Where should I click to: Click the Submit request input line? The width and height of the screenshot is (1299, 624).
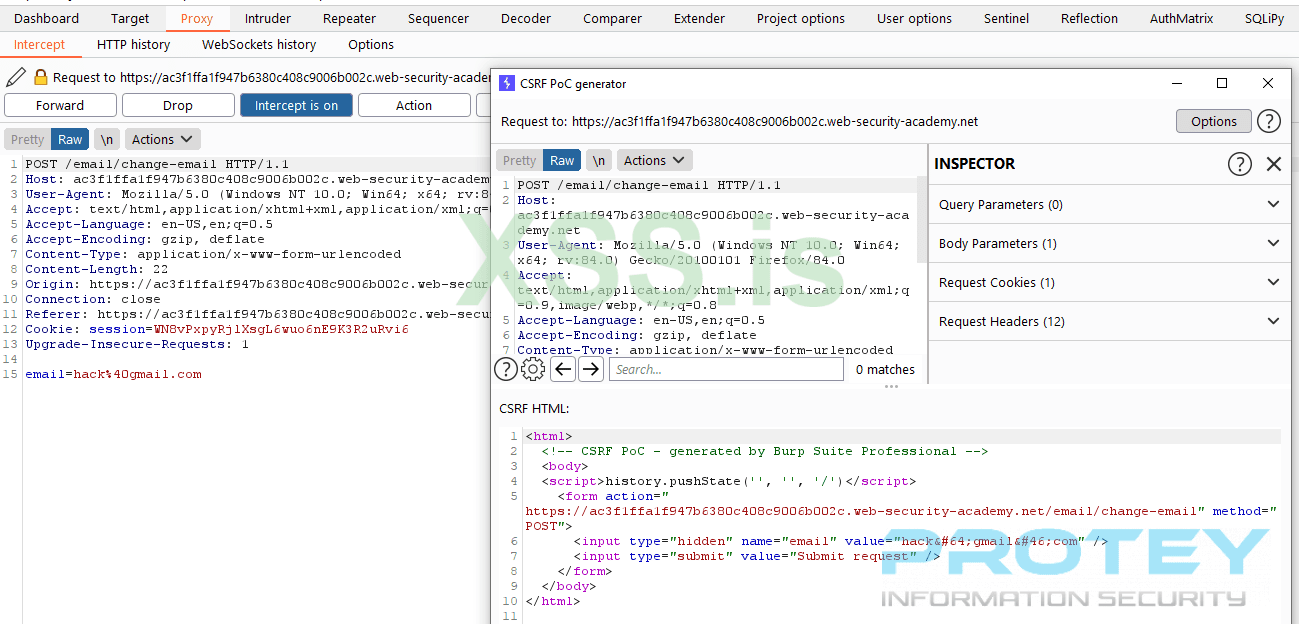coord(757,556)
